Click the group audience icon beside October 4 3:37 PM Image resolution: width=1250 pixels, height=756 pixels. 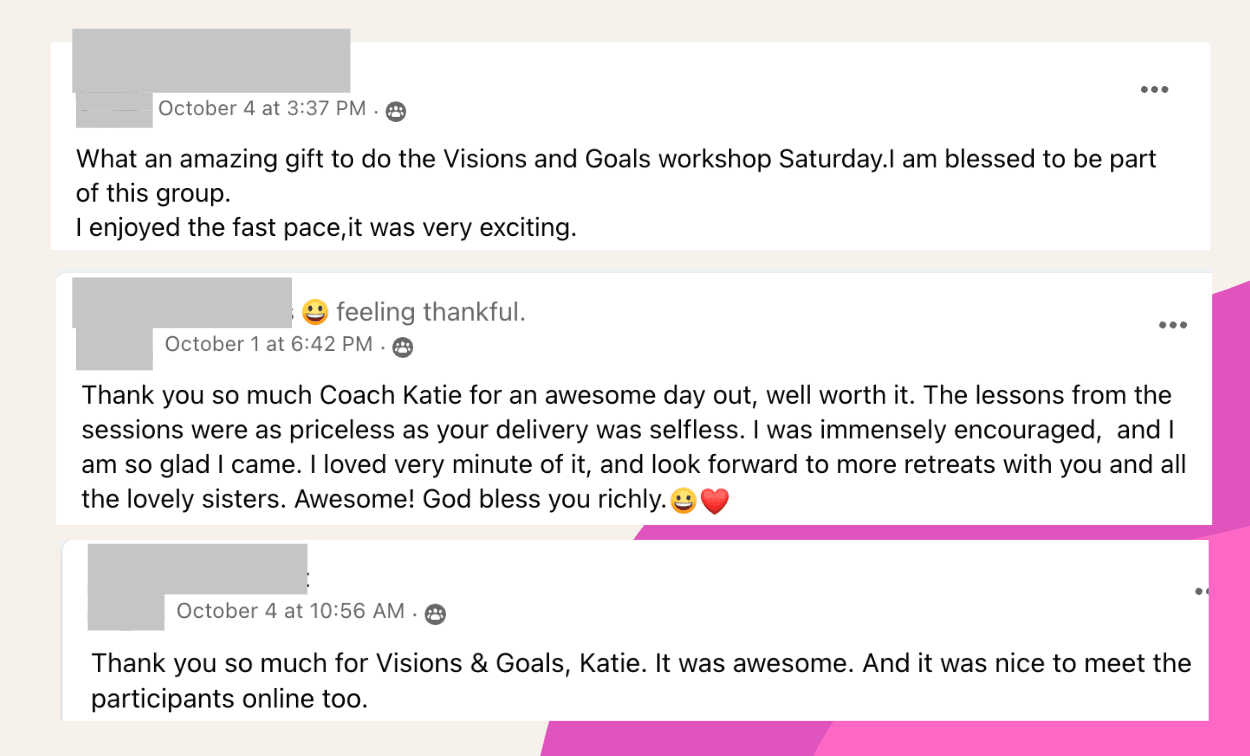pos(396,111)
